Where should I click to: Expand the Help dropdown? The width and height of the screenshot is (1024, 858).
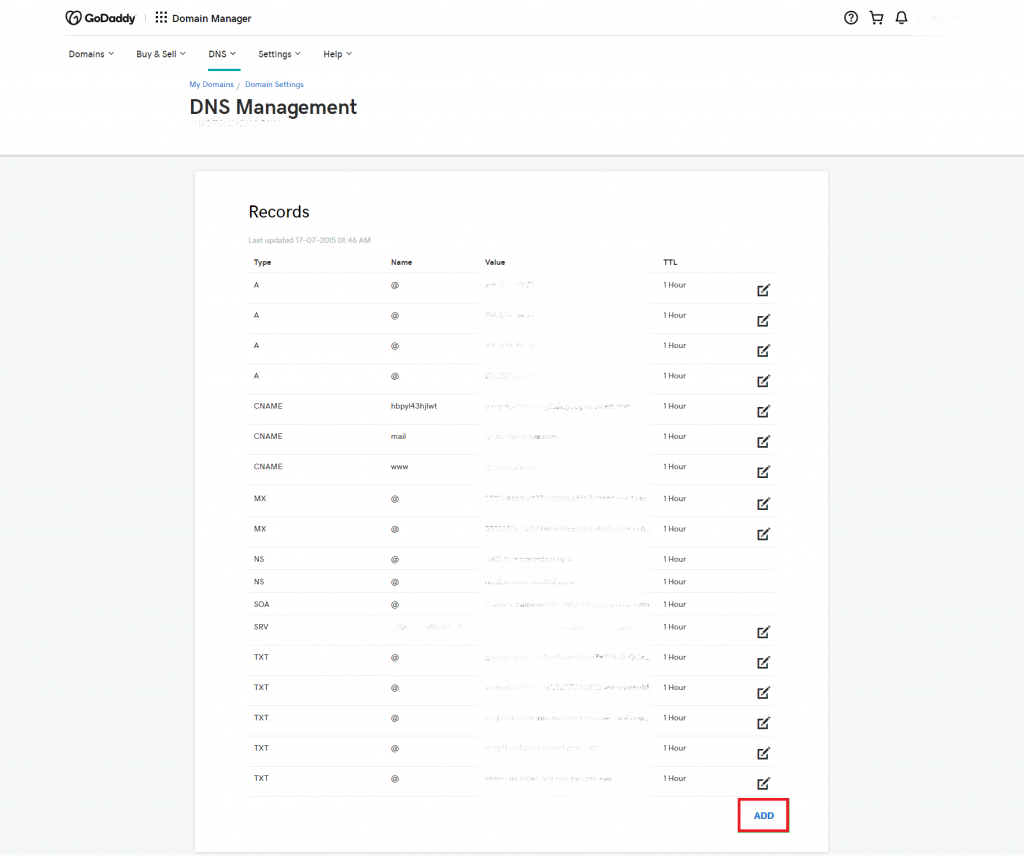[337, 54]
